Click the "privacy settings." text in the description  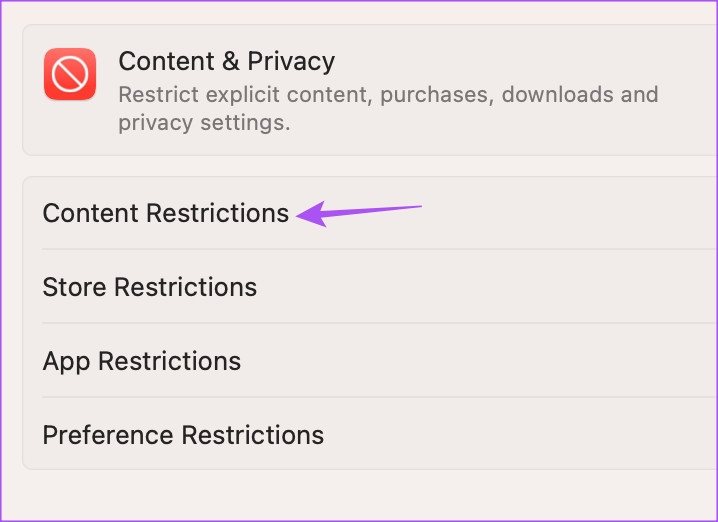pos(204,123)
